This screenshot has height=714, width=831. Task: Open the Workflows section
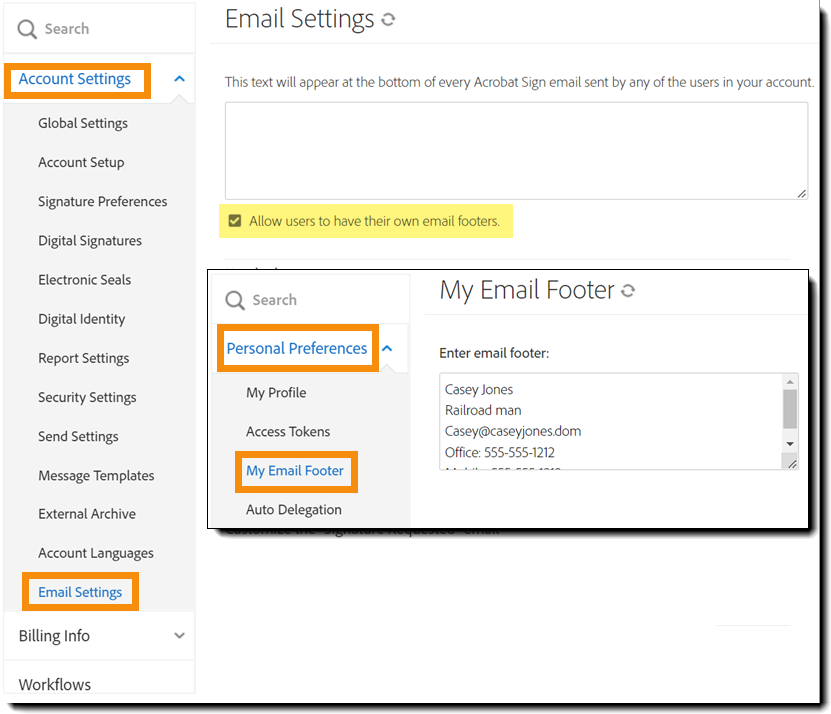tap(55, 684)
